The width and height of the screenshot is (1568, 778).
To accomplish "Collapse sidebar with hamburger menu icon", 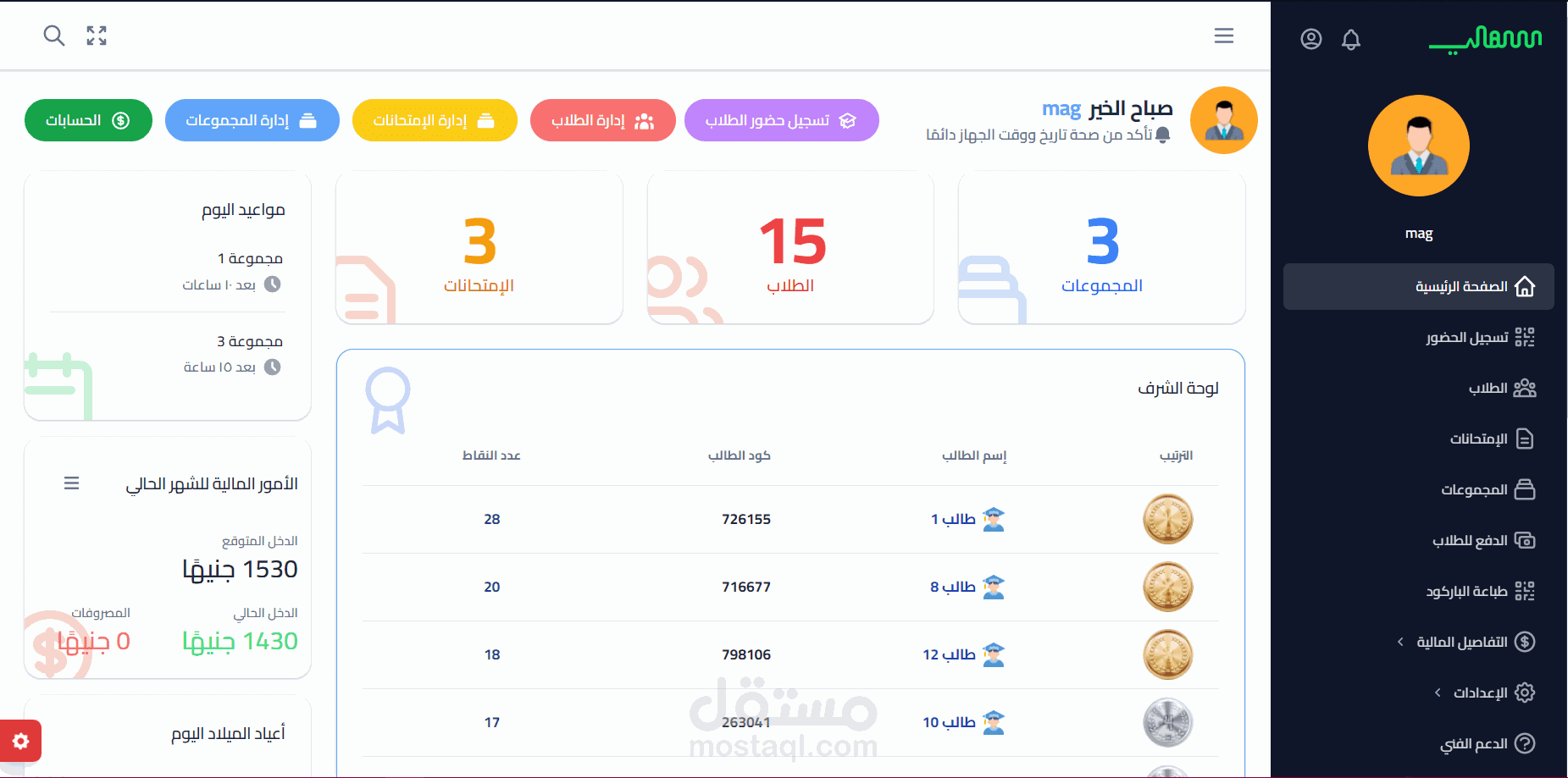I will (x=1224, y=36).
